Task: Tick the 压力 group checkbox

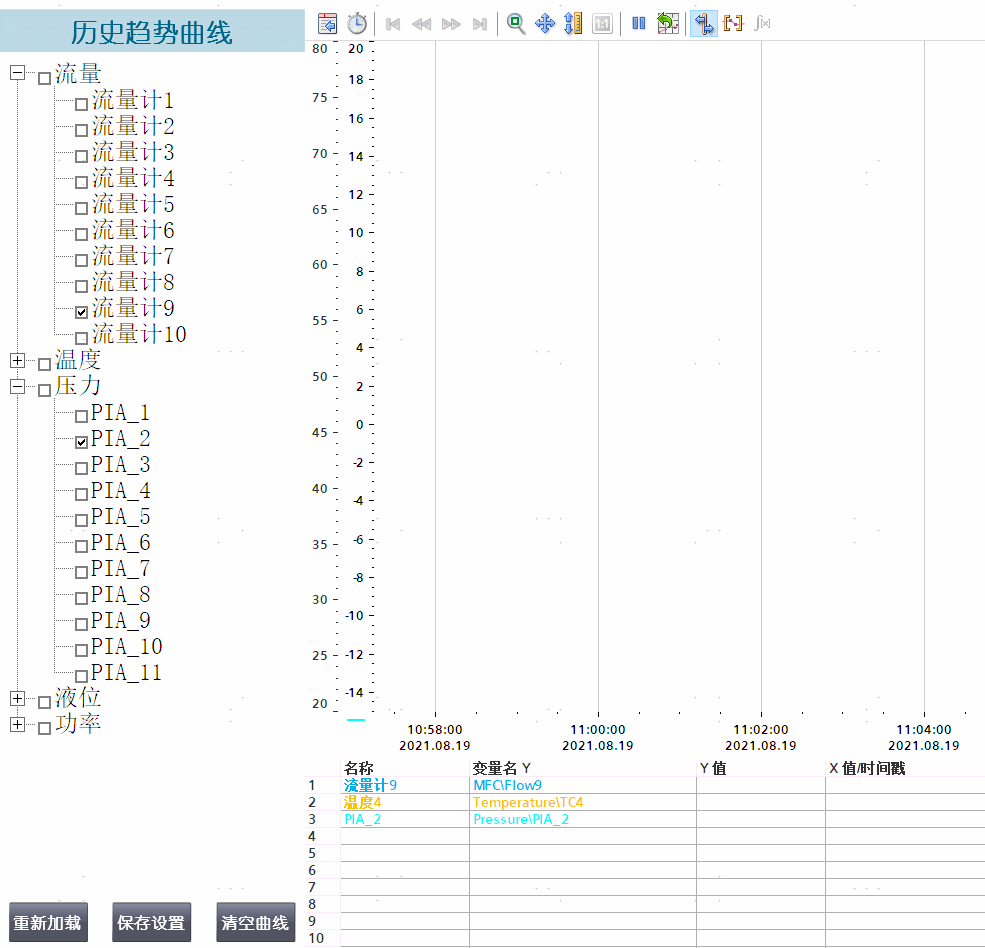Action: pyautogui.click(x=44, y=390)
